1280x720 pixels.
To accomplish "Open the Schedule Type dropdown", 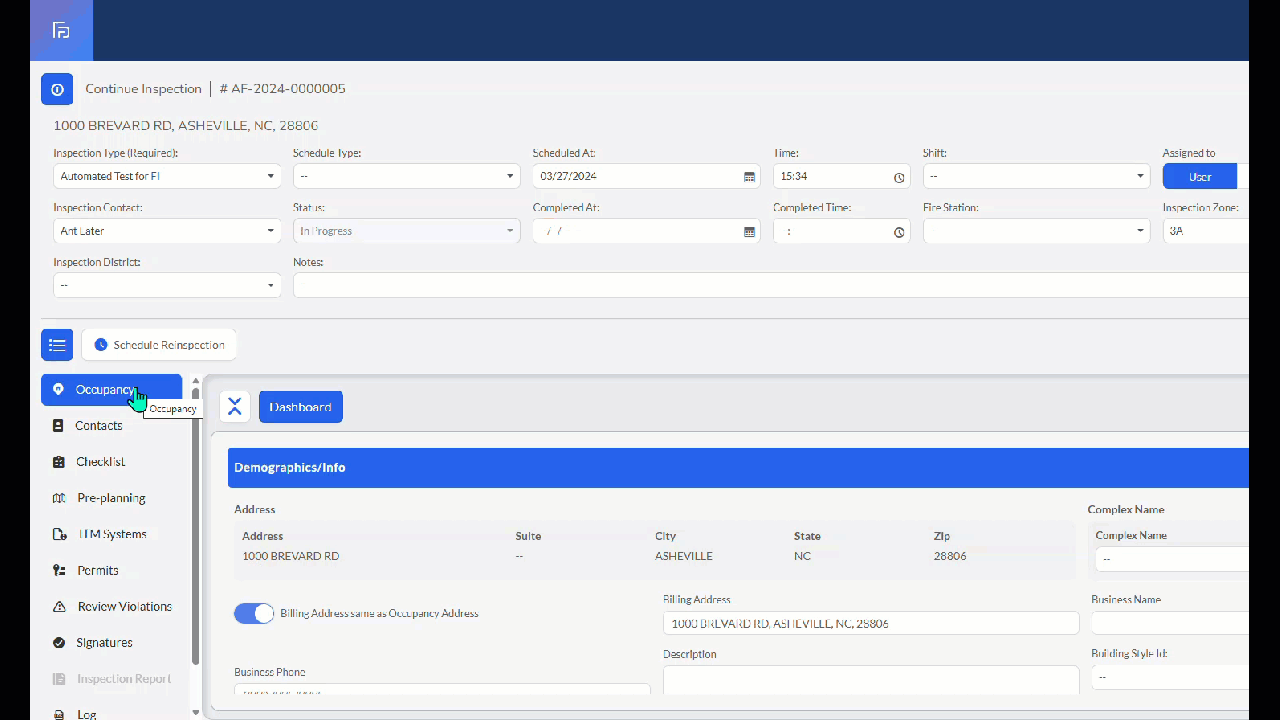I will click(407, 177).
